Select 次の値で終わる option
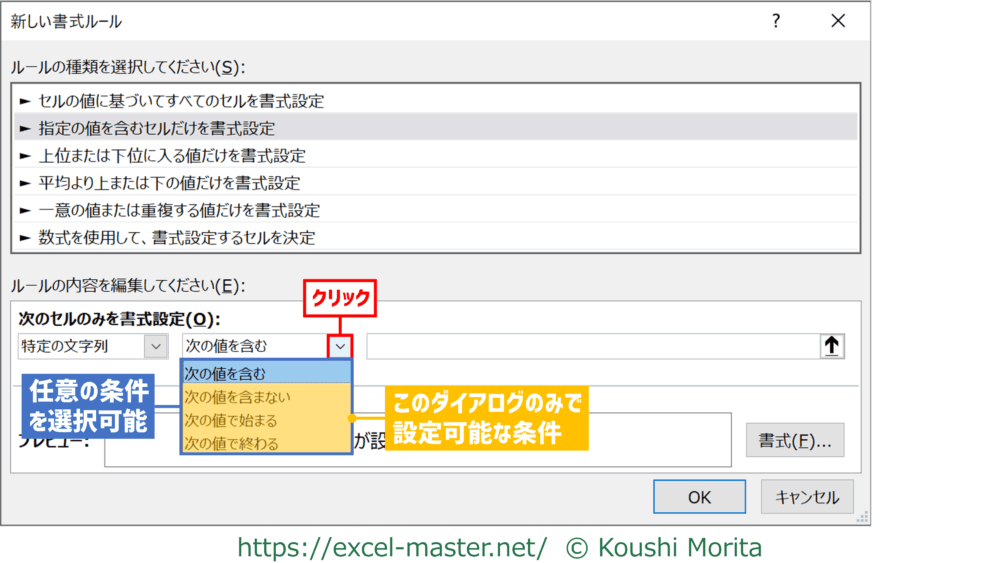1000x563 pixels. (266, 443)
